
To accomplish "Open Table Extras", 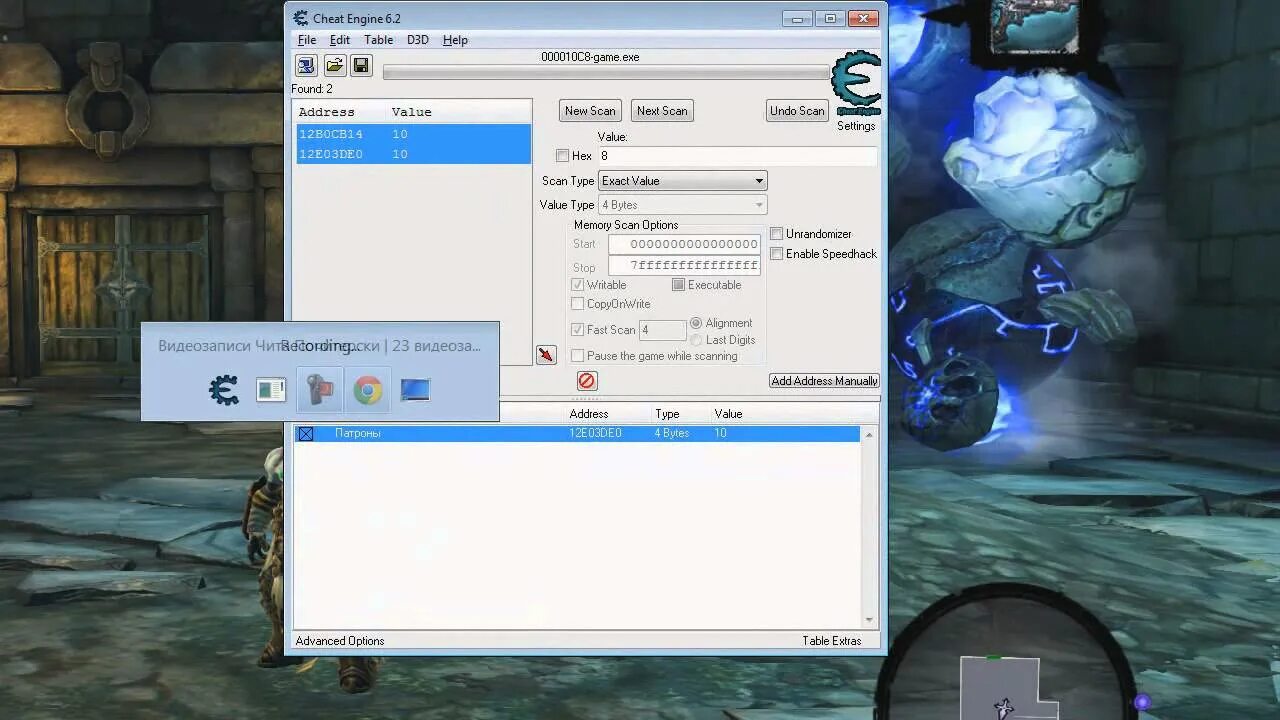I will click(831, 641).
